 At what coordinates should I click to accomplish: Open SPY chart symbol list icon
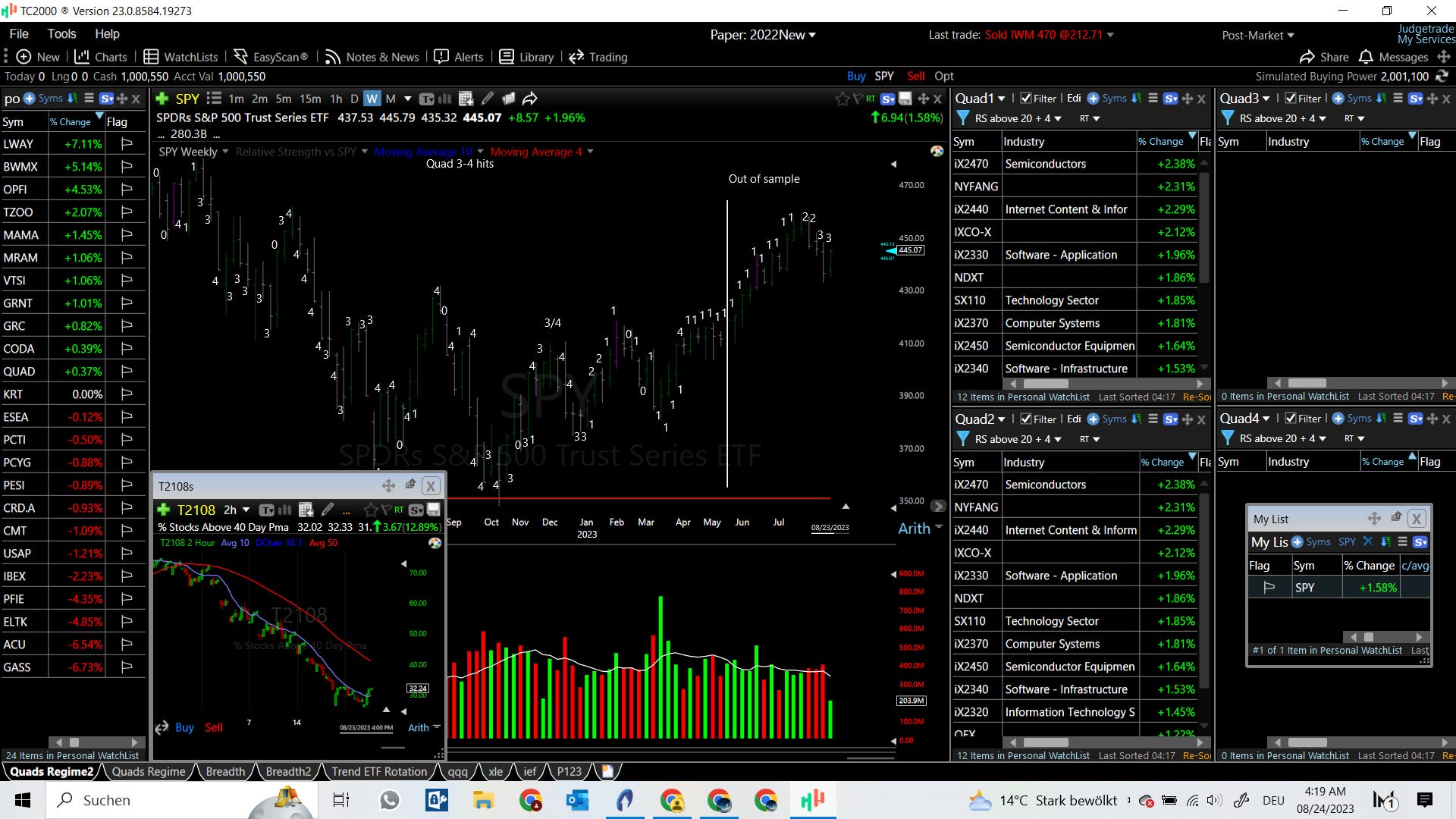[214, 99]
